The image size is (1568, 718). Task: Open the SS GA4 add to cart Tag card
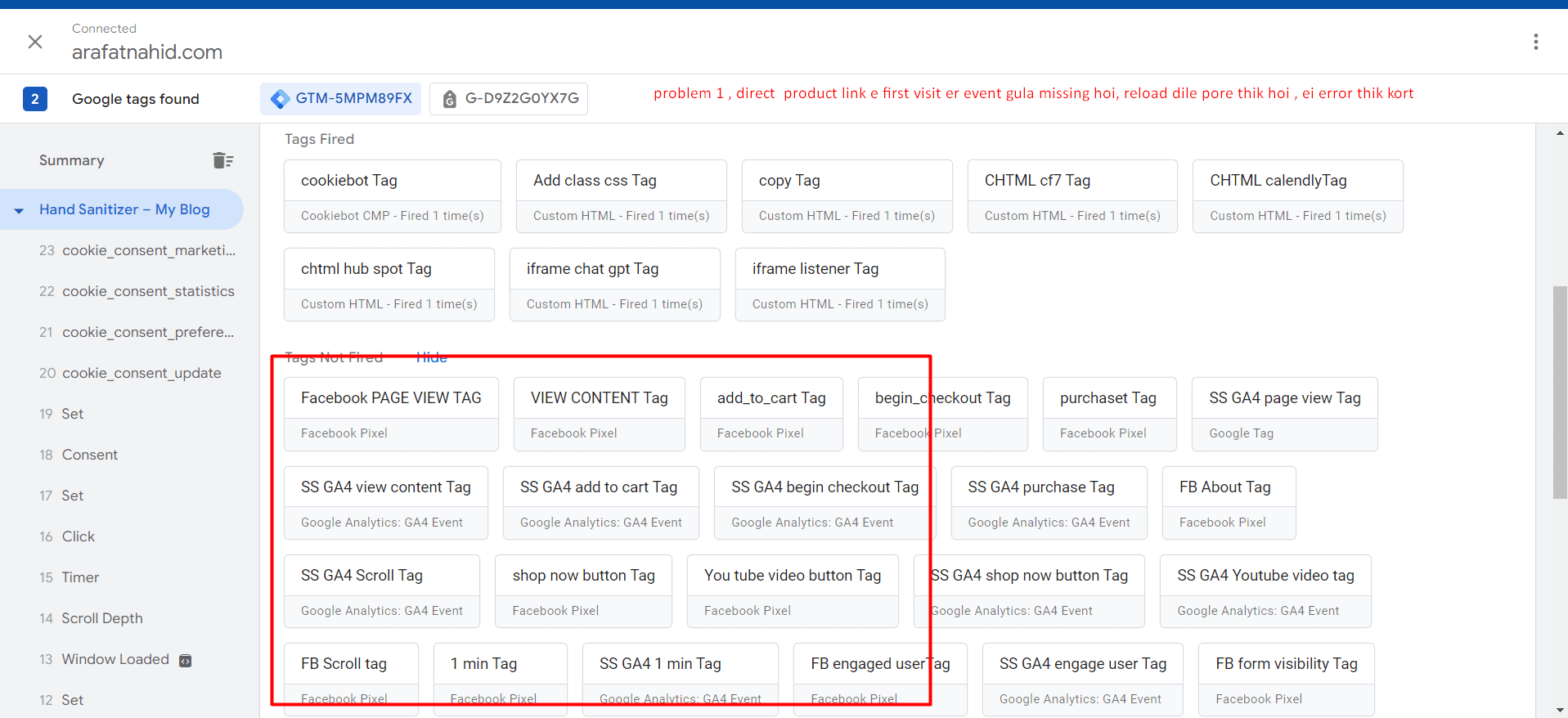(x=601, y=503)
